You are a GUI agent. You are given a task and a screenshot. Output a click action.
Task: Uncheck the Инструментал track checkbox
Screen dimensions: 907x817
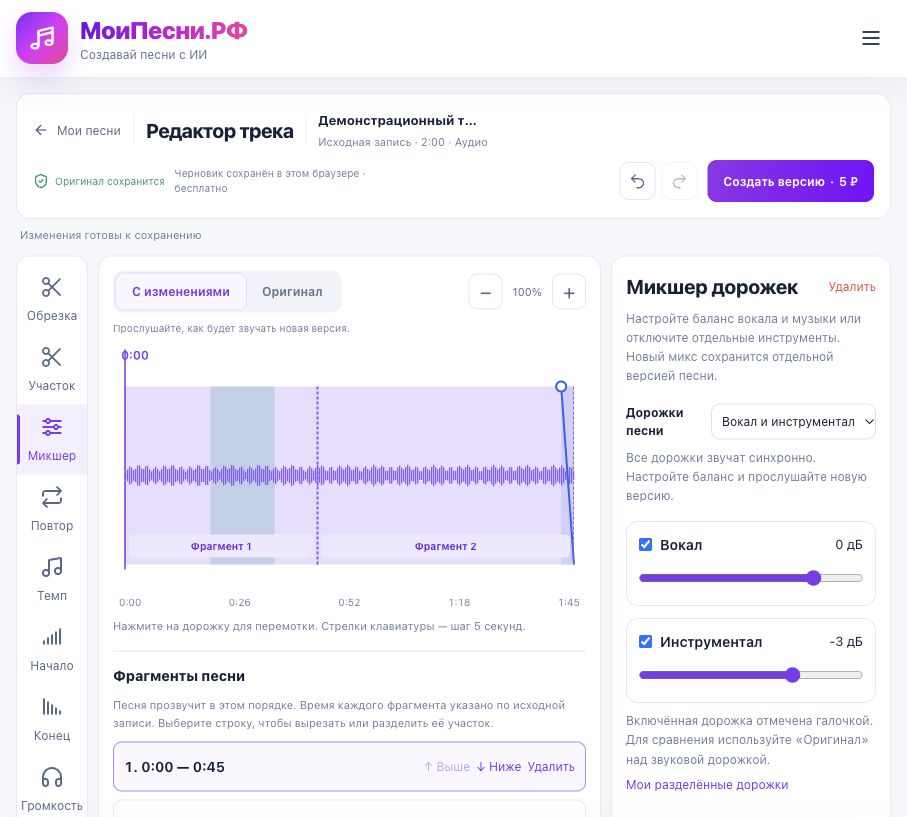[646, 642]
